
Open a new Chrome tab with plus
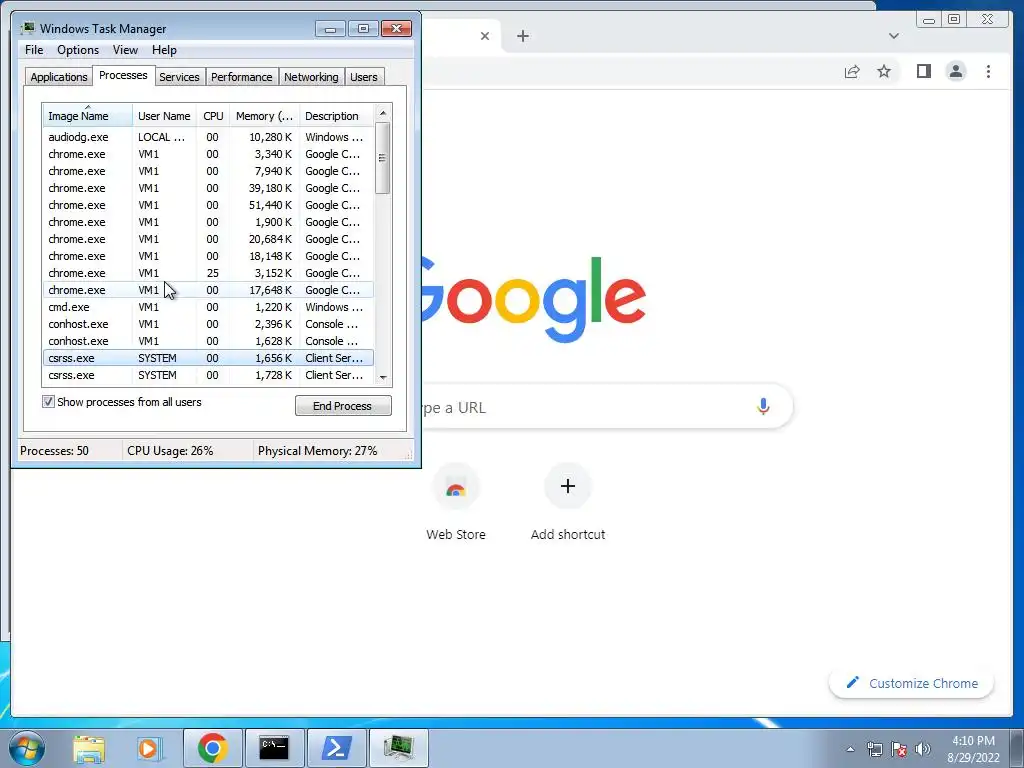coord(522,36)
